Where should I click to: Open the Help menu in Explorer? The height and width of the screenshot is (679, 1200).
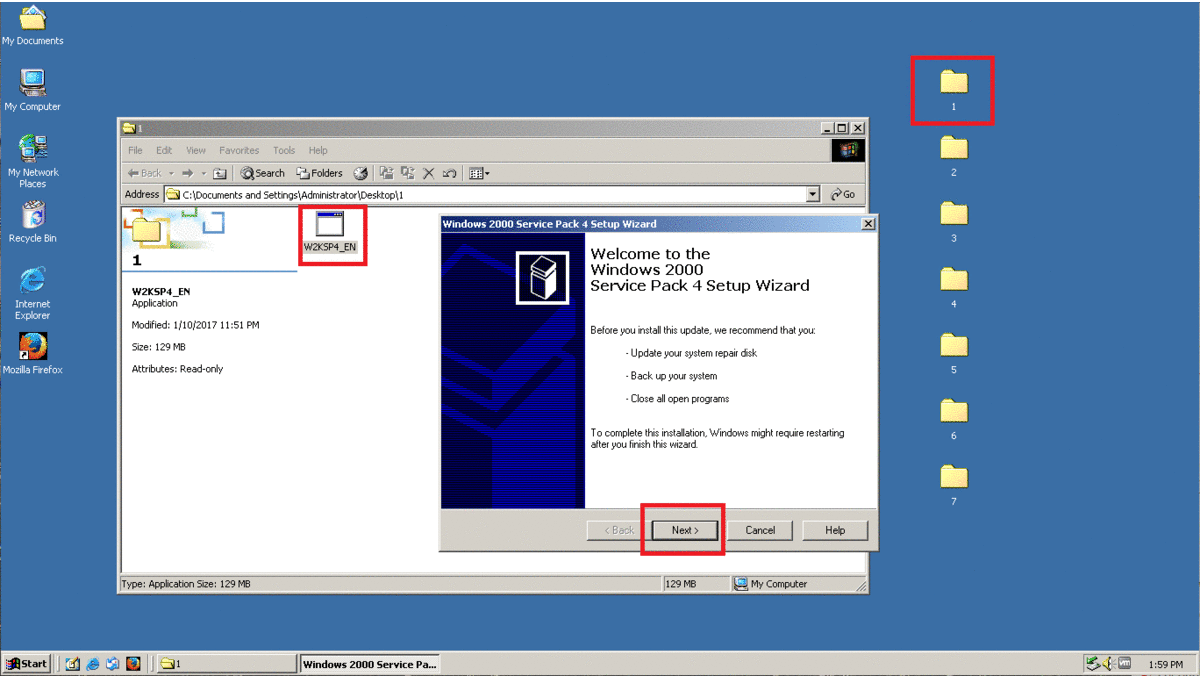click(318, 150)
